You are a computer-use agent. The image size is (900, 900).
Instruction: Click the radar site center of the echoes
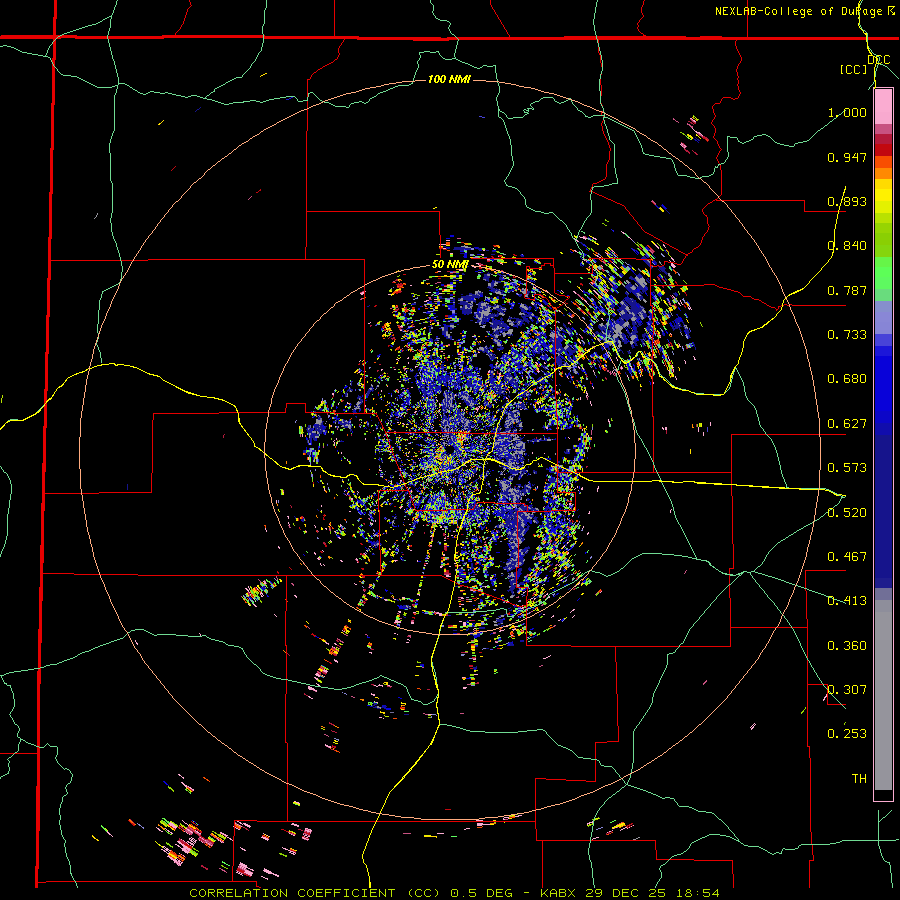pos(449,449)
